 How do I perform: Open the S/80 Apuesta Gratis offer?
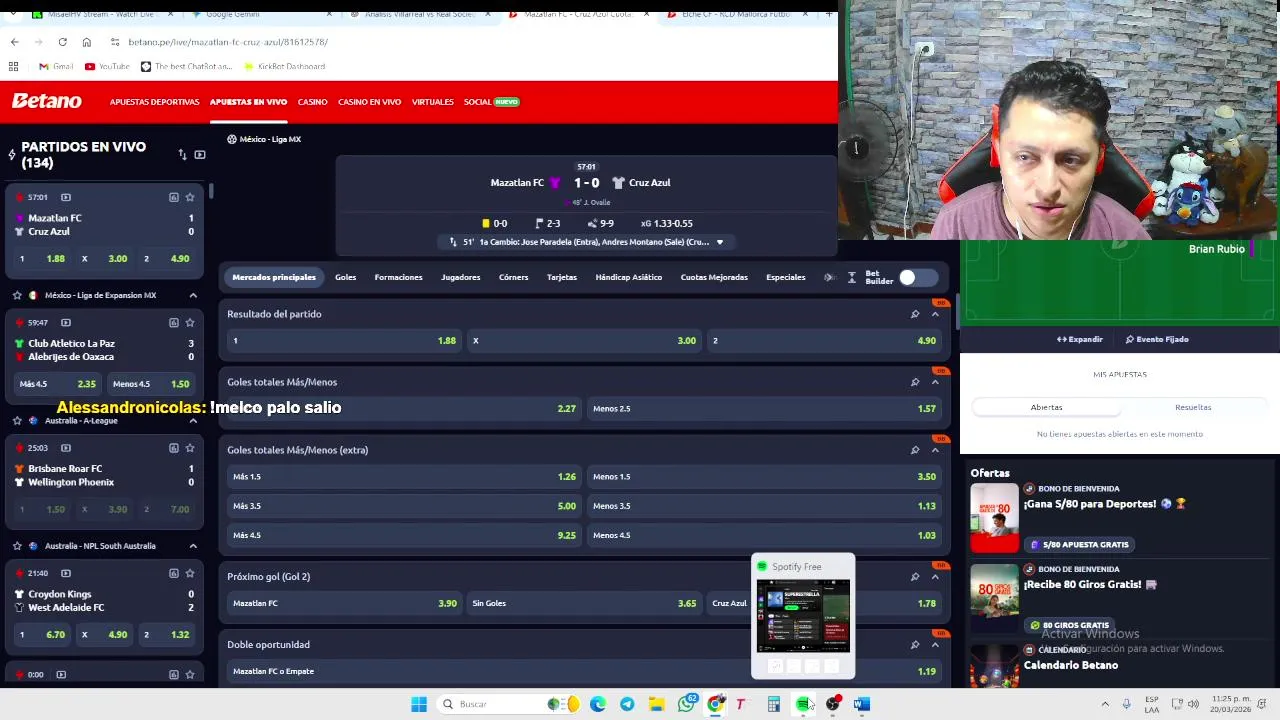(x=1078, y=545)
